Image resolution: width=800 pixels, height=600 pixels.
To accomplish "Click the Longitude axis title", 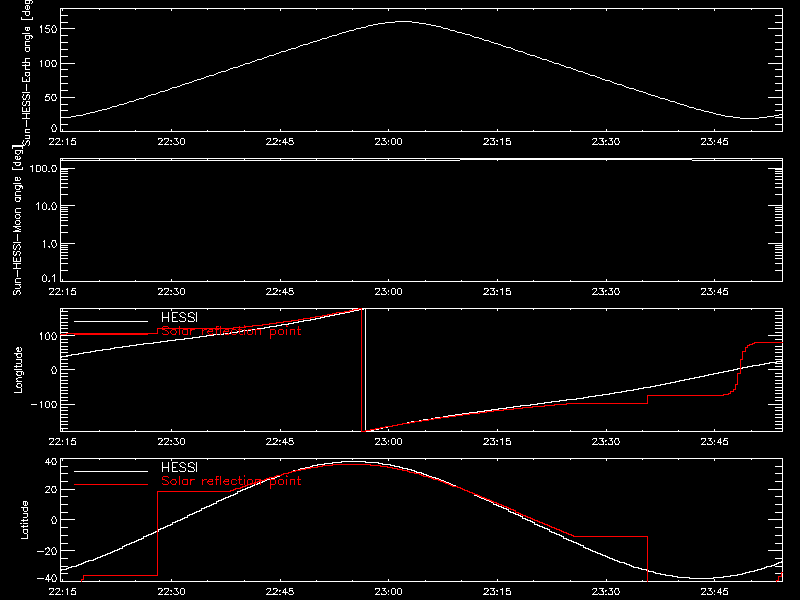I will 18,370.
